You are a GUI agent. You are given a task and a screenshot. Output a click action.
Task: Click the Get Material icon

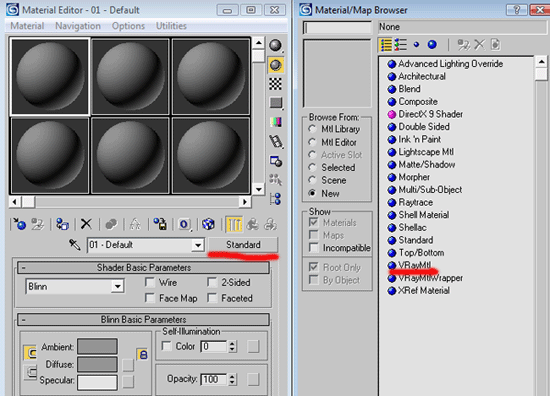(19, 224)
